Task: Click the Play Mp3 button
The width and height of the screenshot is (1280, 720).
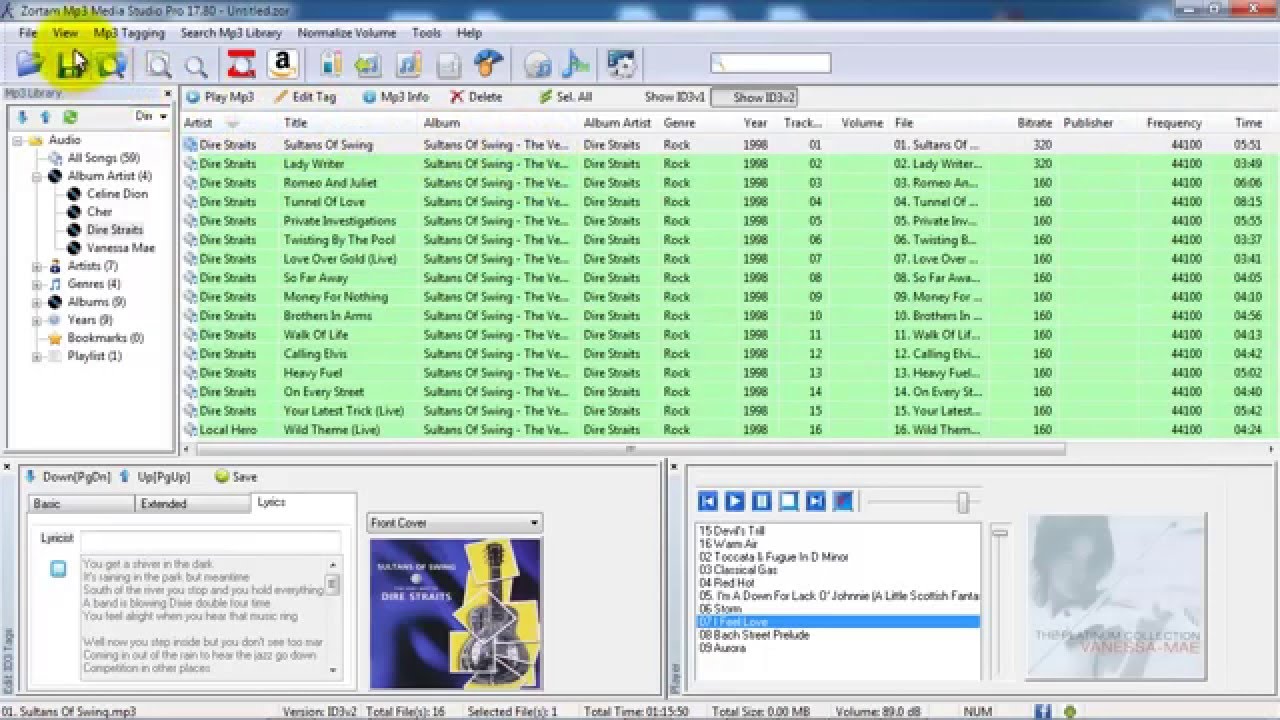Action: (220, 97)
